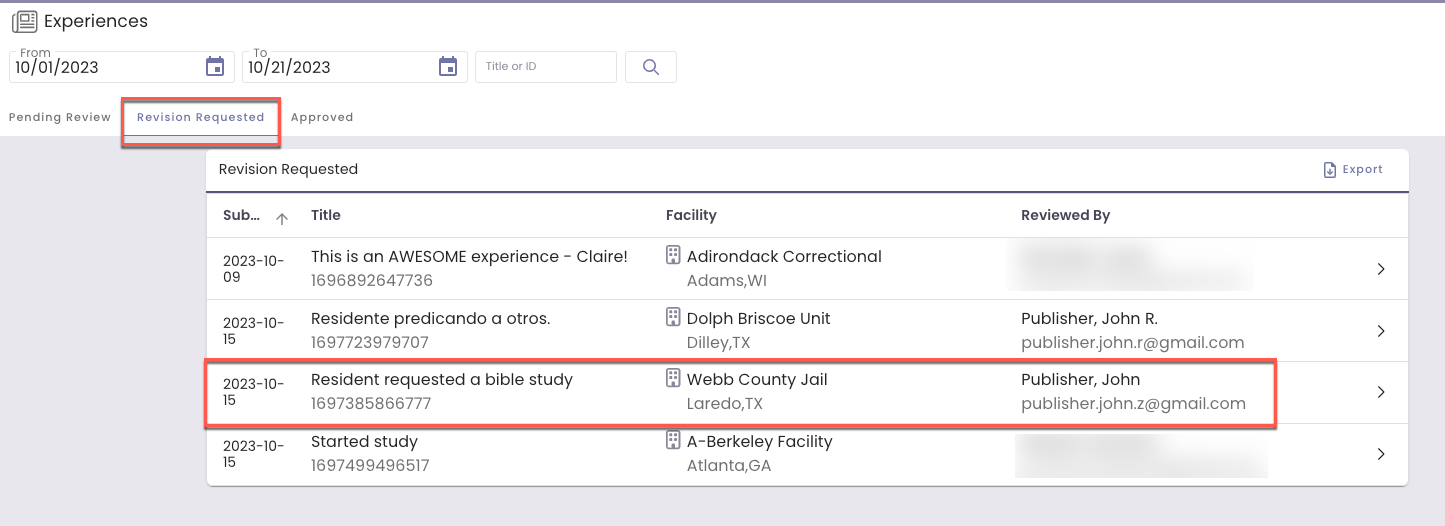Focus the Title or ID search field
This screenshot has height=526, width=1445.
pos(546,67)
